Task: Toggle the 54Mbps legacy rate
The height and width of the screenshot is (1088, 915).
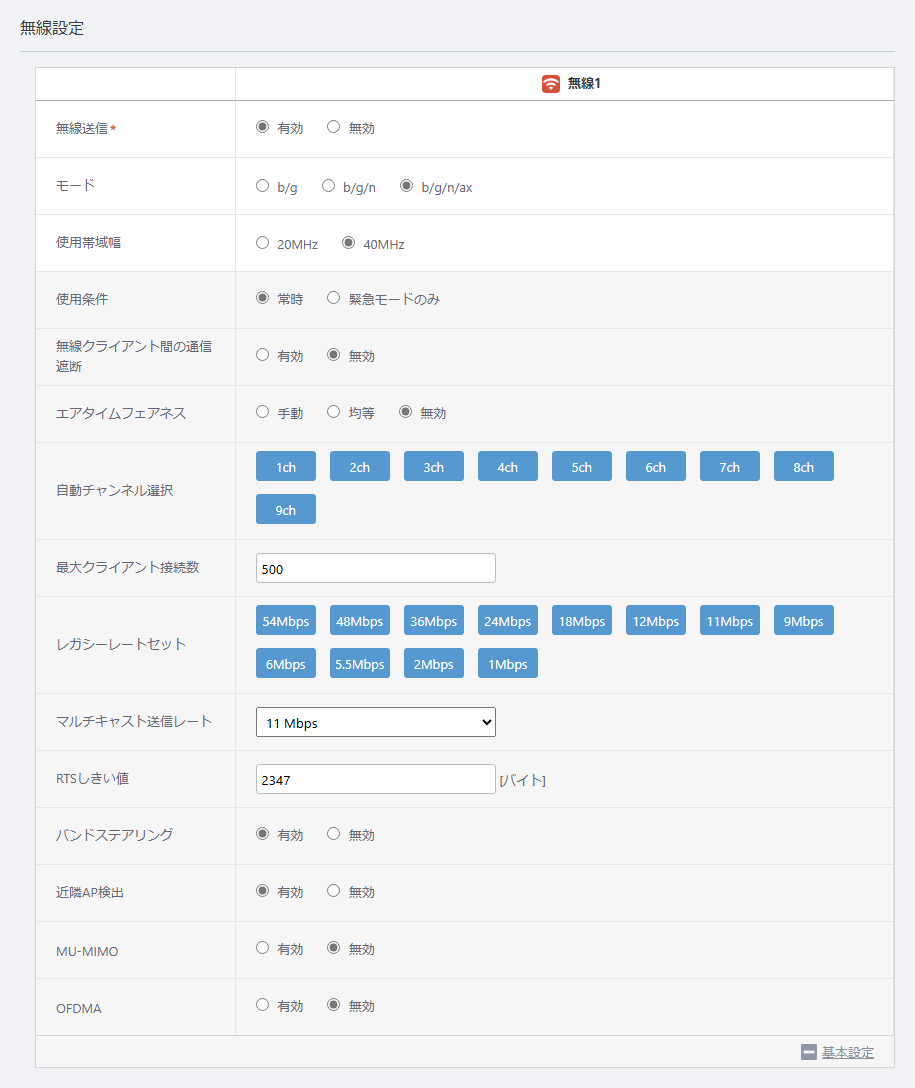Action: point(286,620)
